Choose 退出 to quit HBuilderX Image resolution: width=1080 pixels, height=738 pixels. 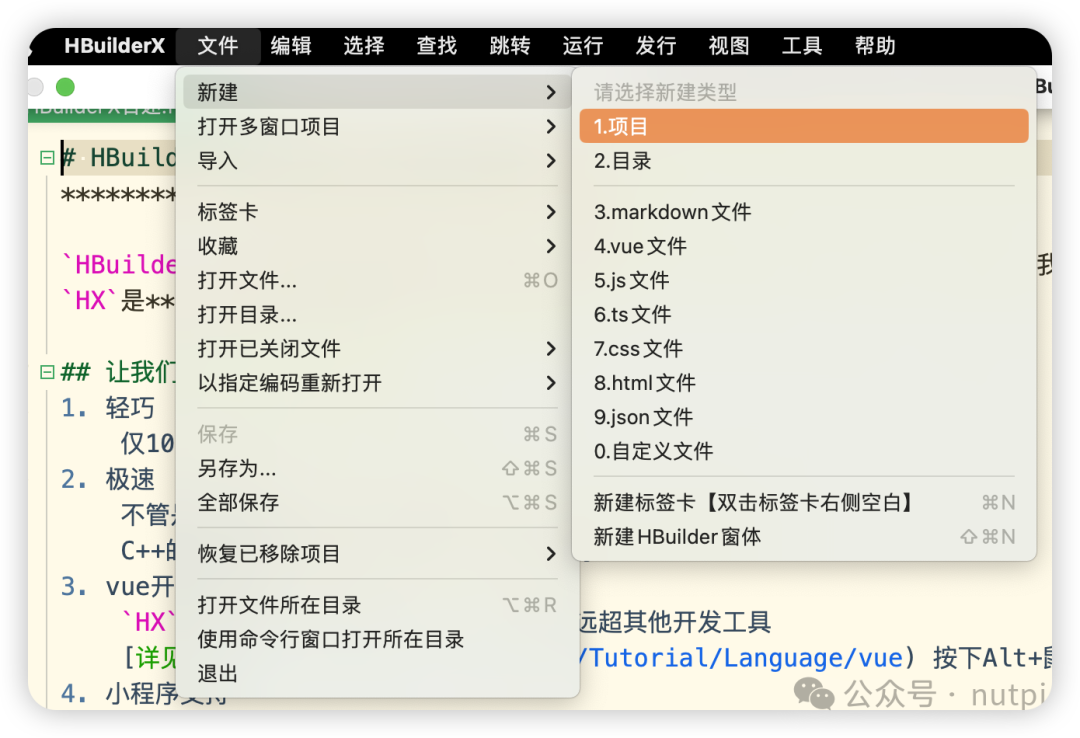click(377, 673)
